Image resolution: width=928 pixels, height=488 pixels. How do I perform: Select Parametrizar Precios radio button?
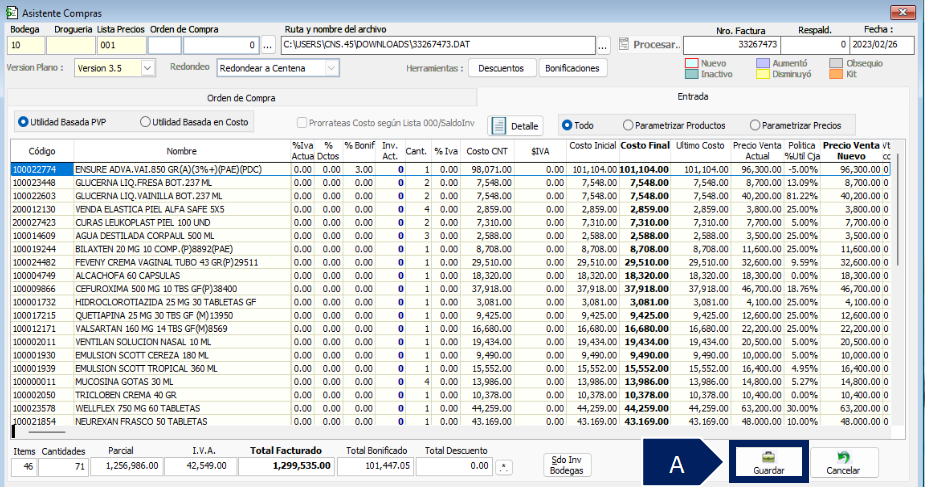coord(755,125)
